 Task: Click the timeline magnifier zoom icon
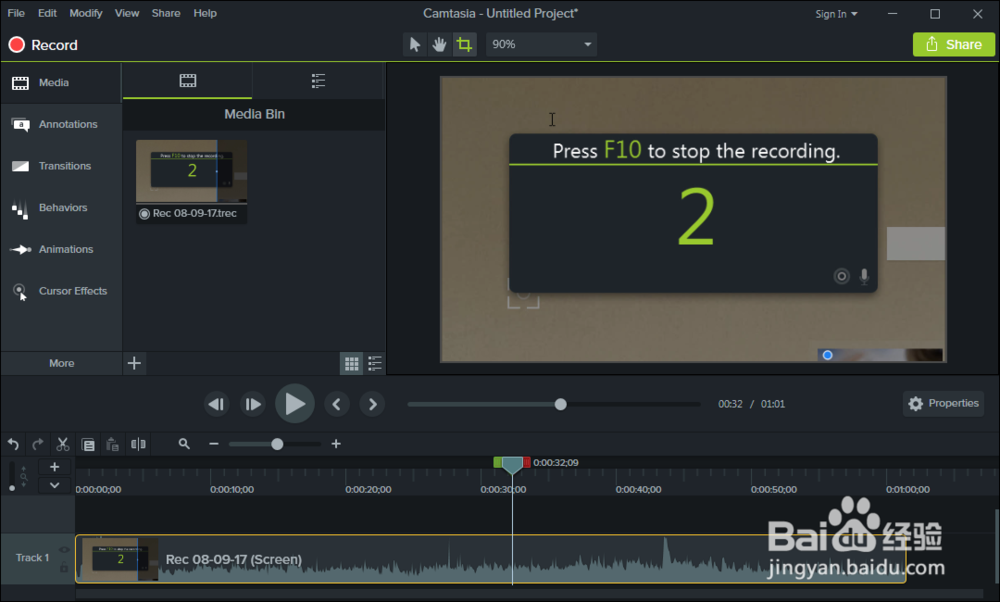[184, 444]
